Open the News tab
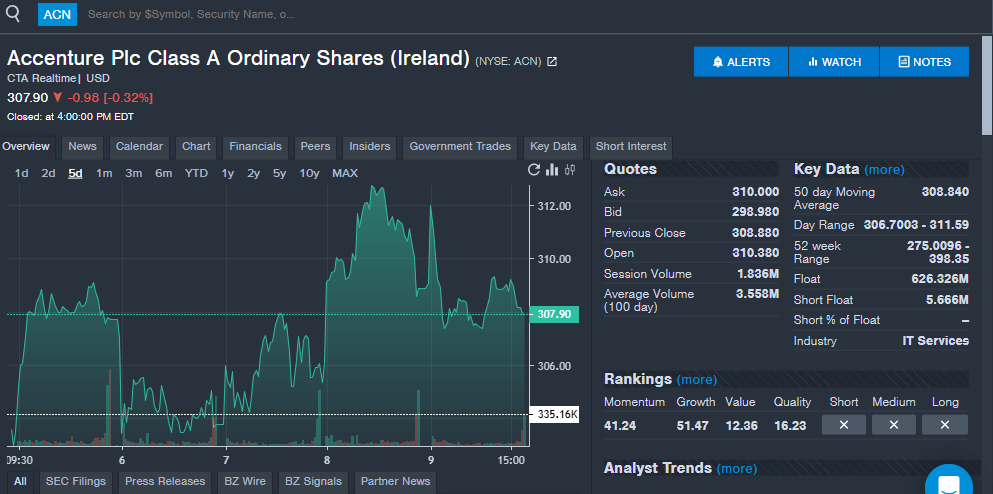 [x=82, y=146]
